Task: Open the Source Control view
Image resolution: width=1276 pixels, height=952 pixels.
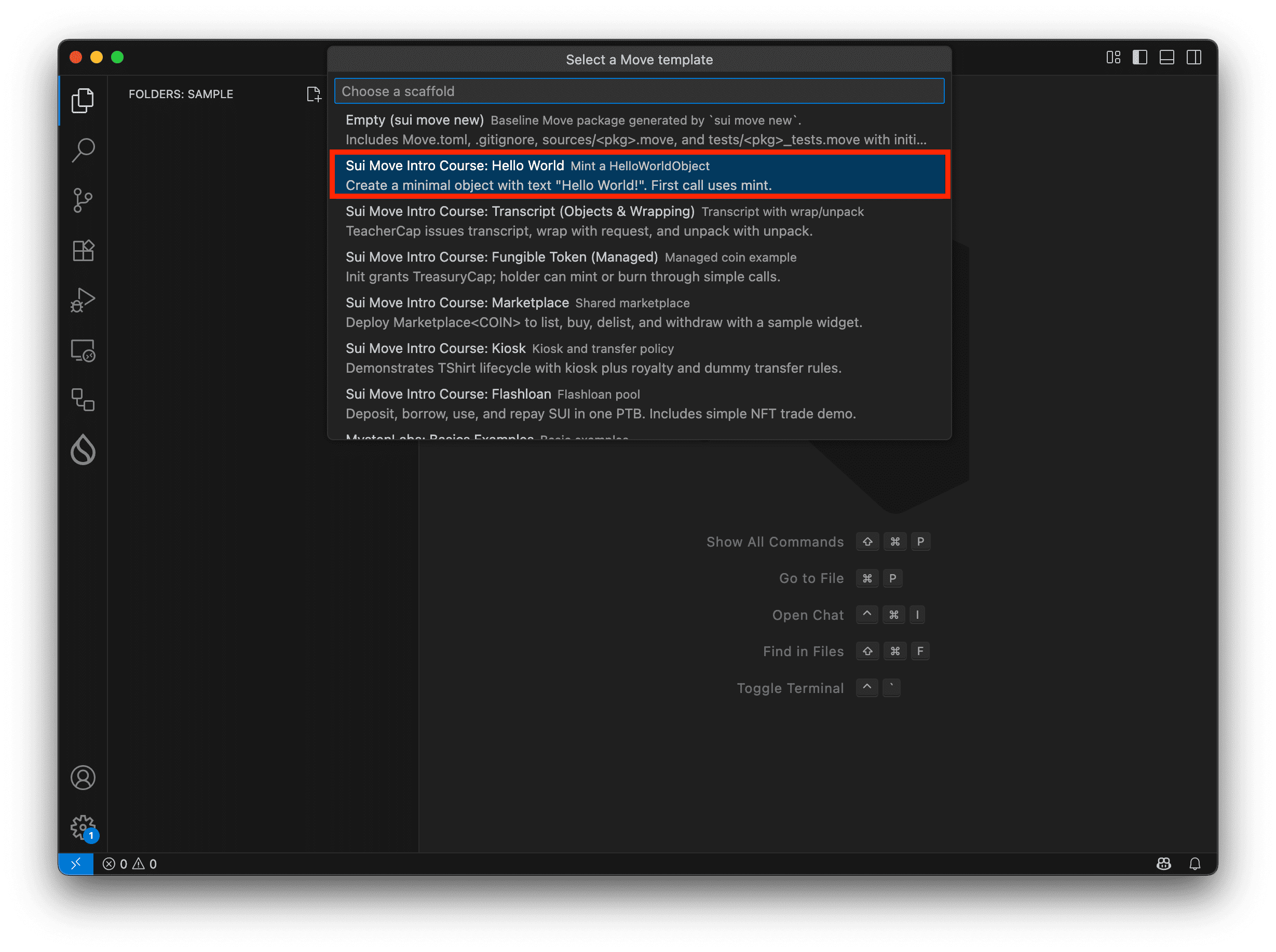Action: [83, 200]
